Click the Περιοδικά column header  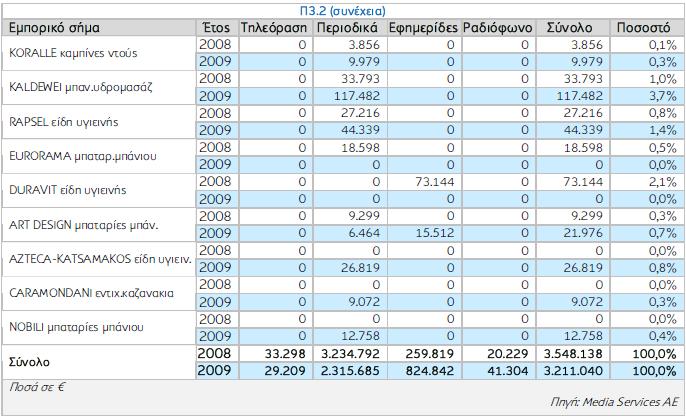click(347, 28)
